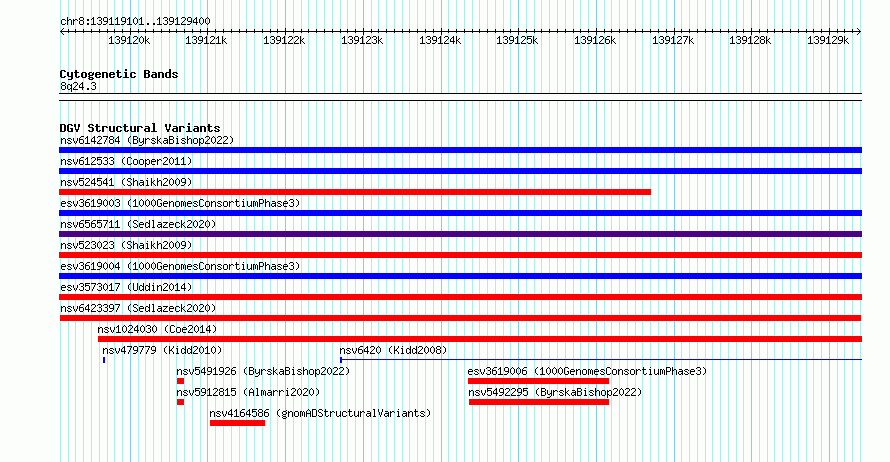Click the 8q24.3 cytogenetic band bar
890x462 pixels.
460,97
